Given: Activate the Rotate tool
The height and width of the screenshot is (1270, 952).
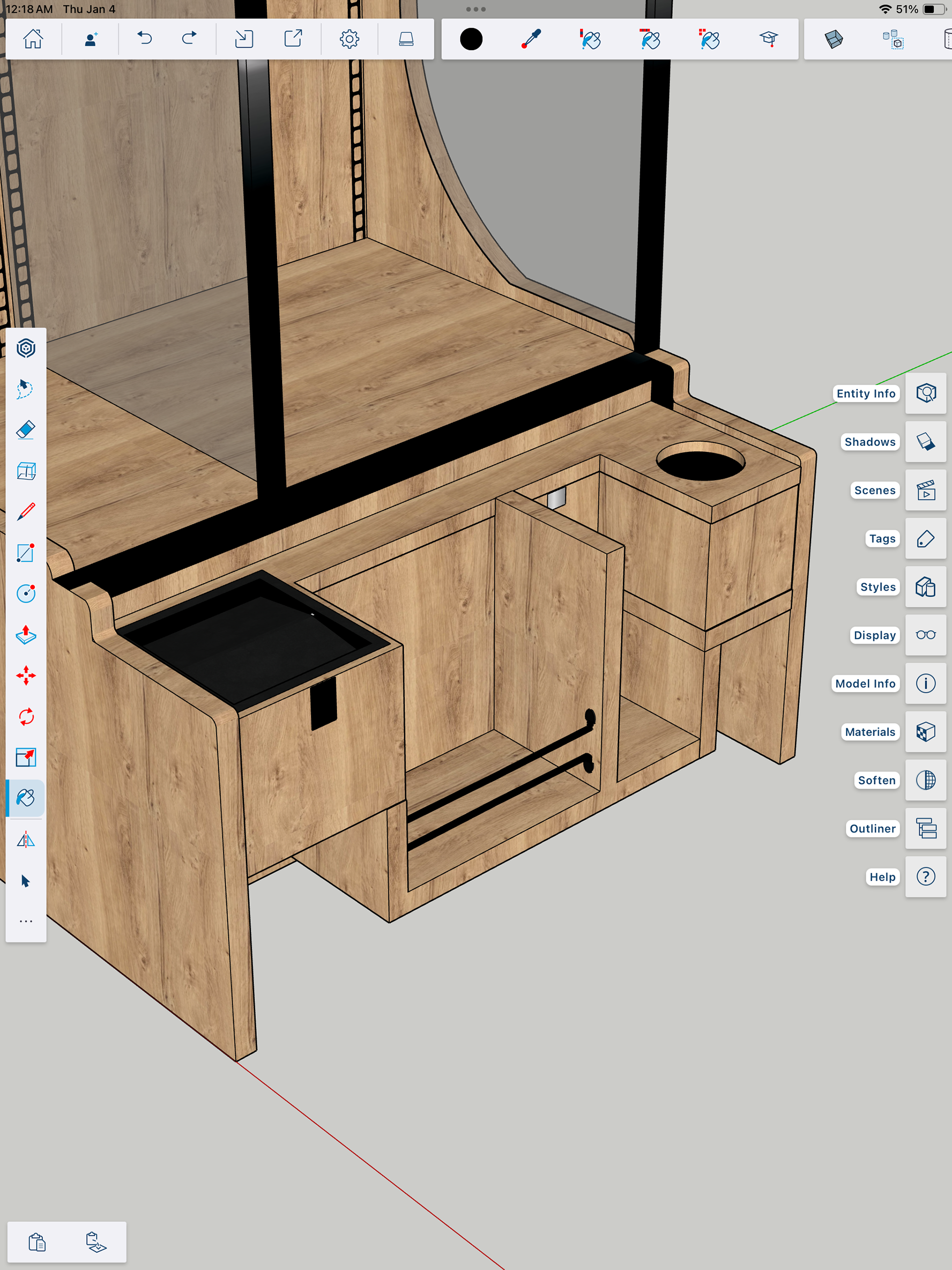Looking at the screenshot, I should [26, 717].
